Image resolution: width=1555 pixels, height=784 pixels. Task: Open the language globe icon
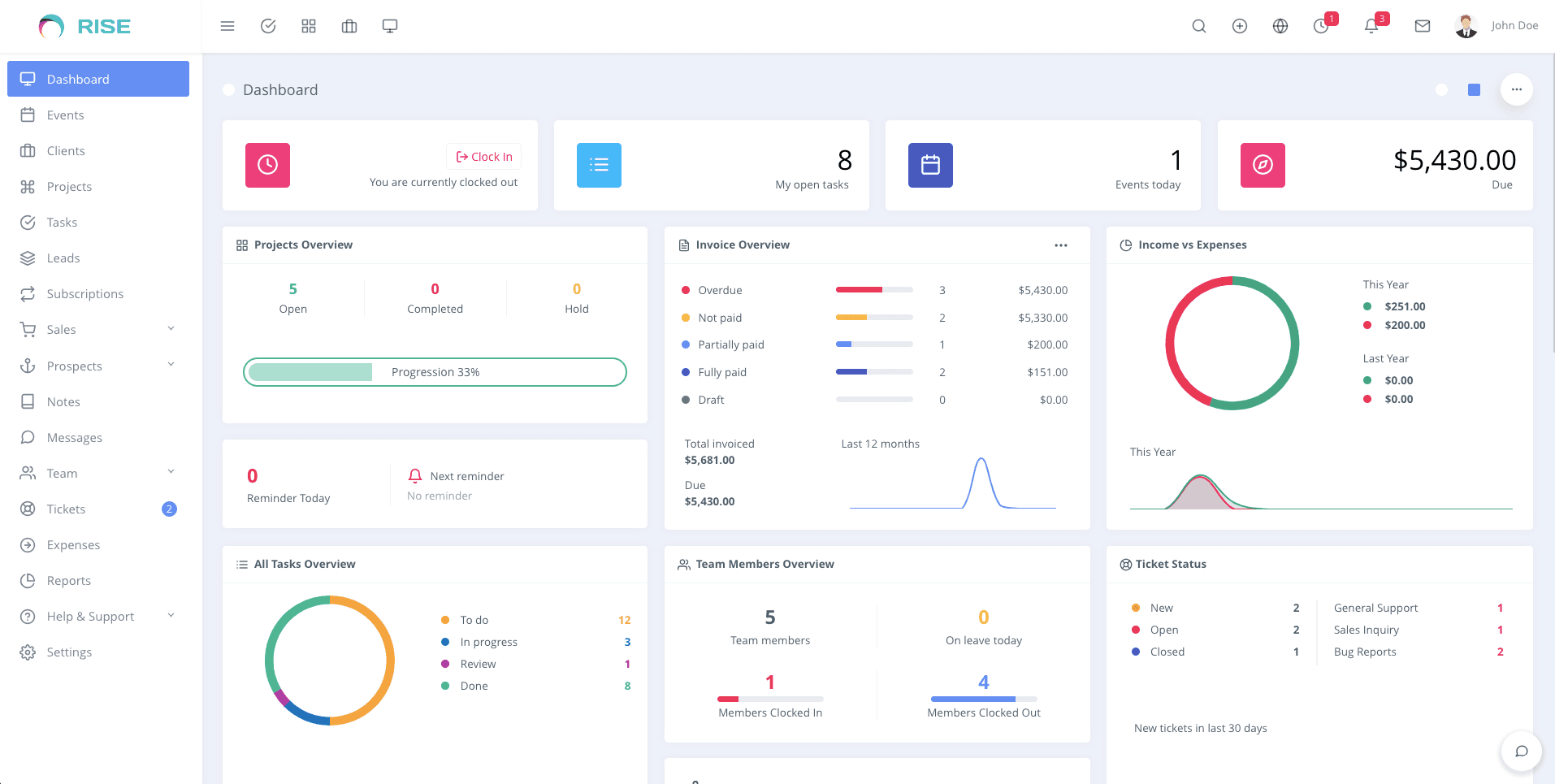pos(1280,26)
